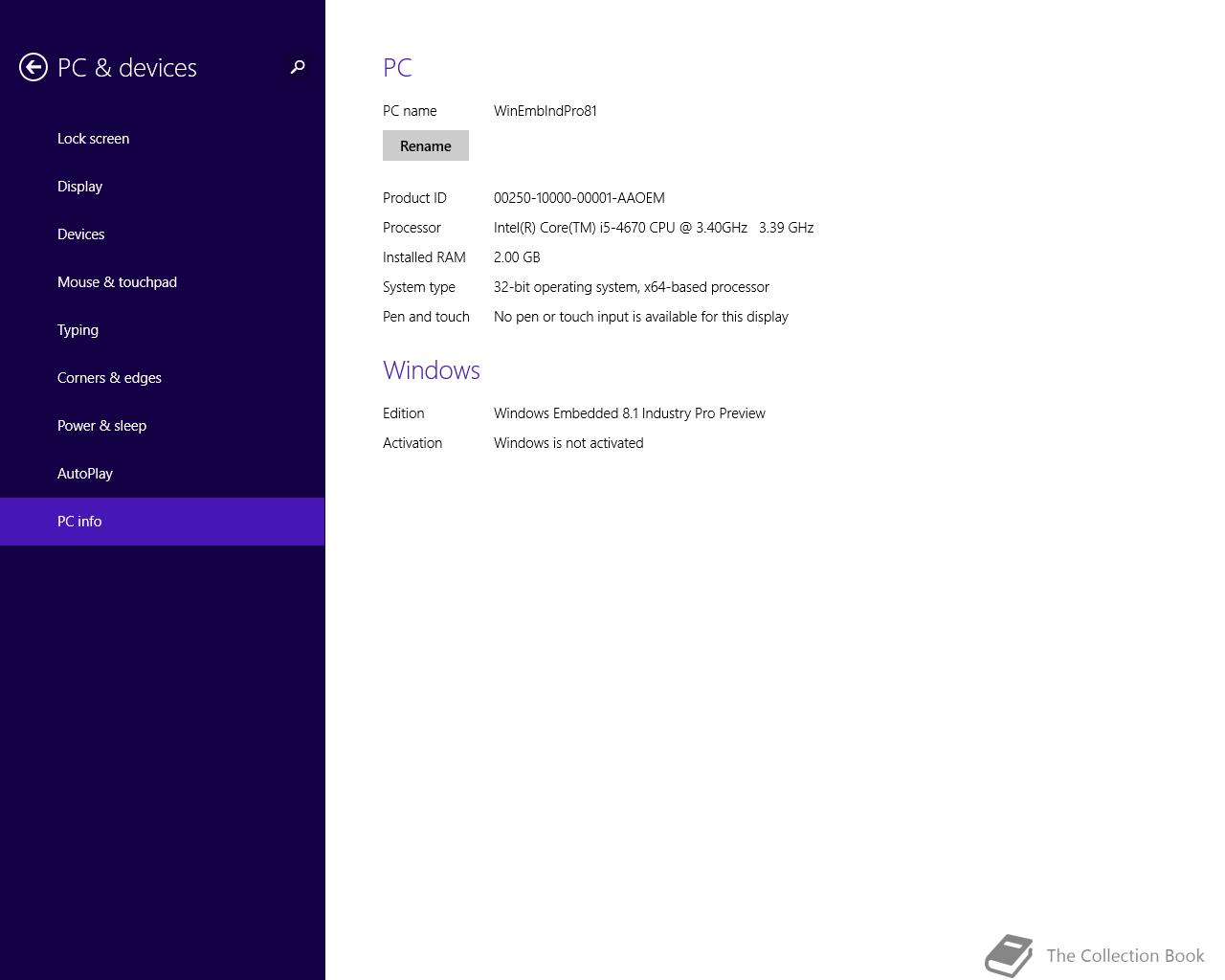Click the PC name label

click(x=410, y=111)
